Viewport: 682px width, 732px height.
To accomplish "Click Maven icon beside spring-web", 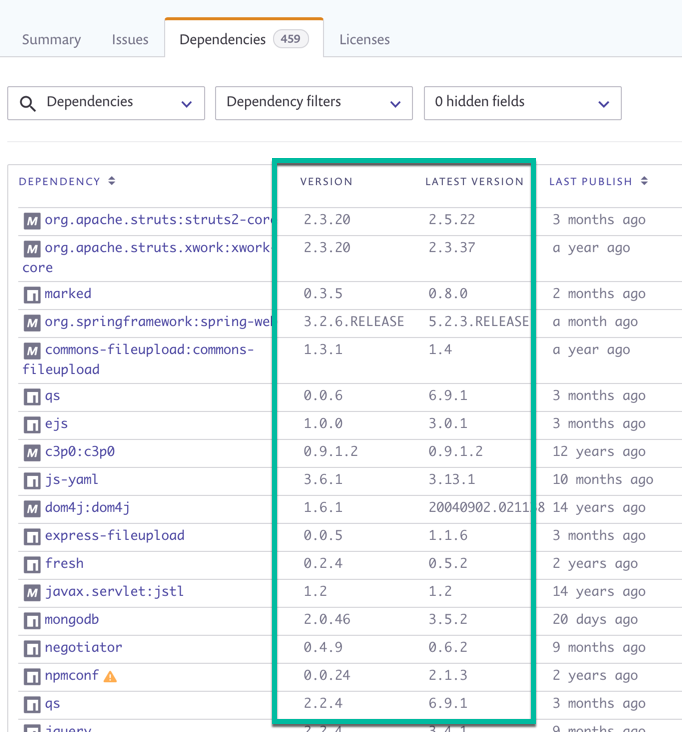I will pyautogui.click(x=32, y=323).
